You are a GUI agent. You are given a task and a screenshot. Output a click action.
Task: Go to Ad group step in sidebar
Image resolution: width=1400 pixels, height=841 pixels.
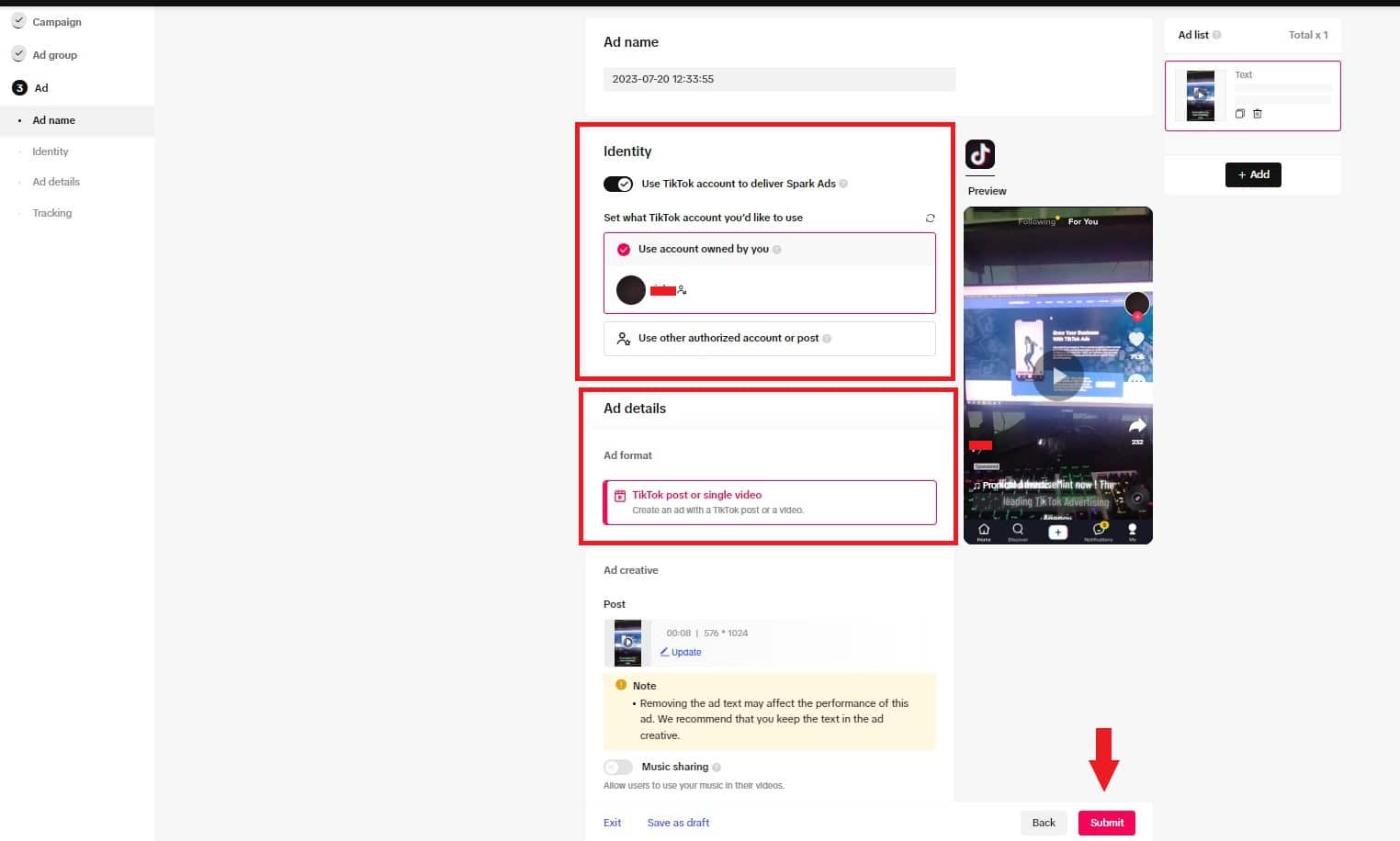point(55,55)
